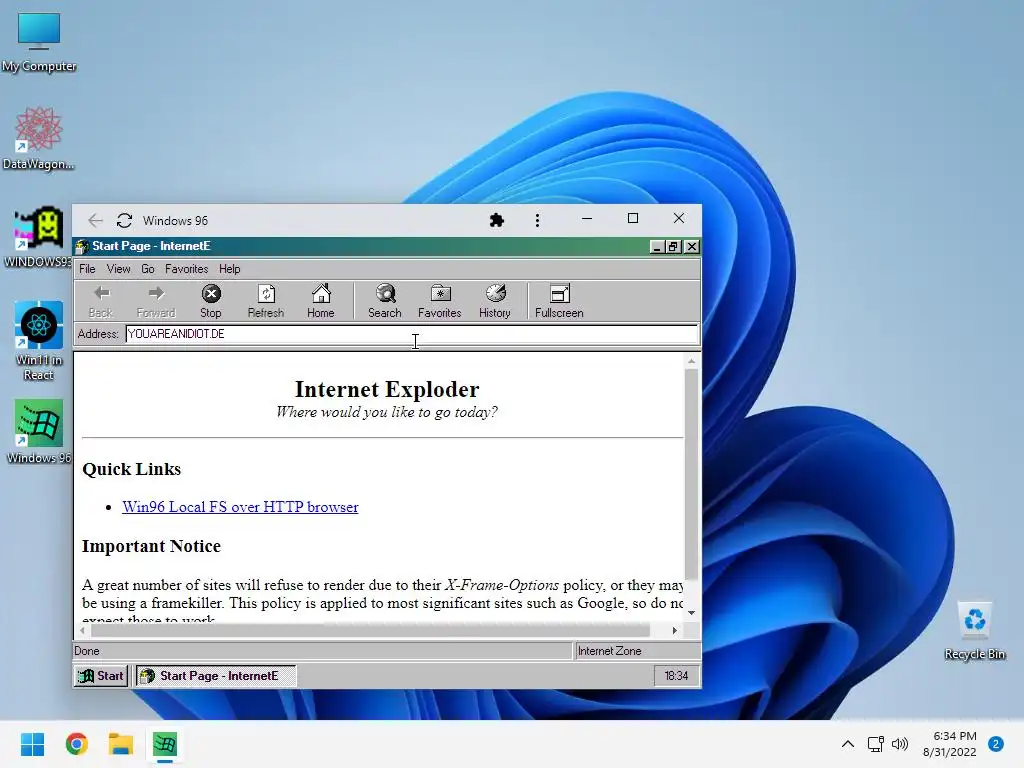This screenshot has width=1024, height=768.
Task: Restore the InternetE inner window
Action: (x=673, y=247)
